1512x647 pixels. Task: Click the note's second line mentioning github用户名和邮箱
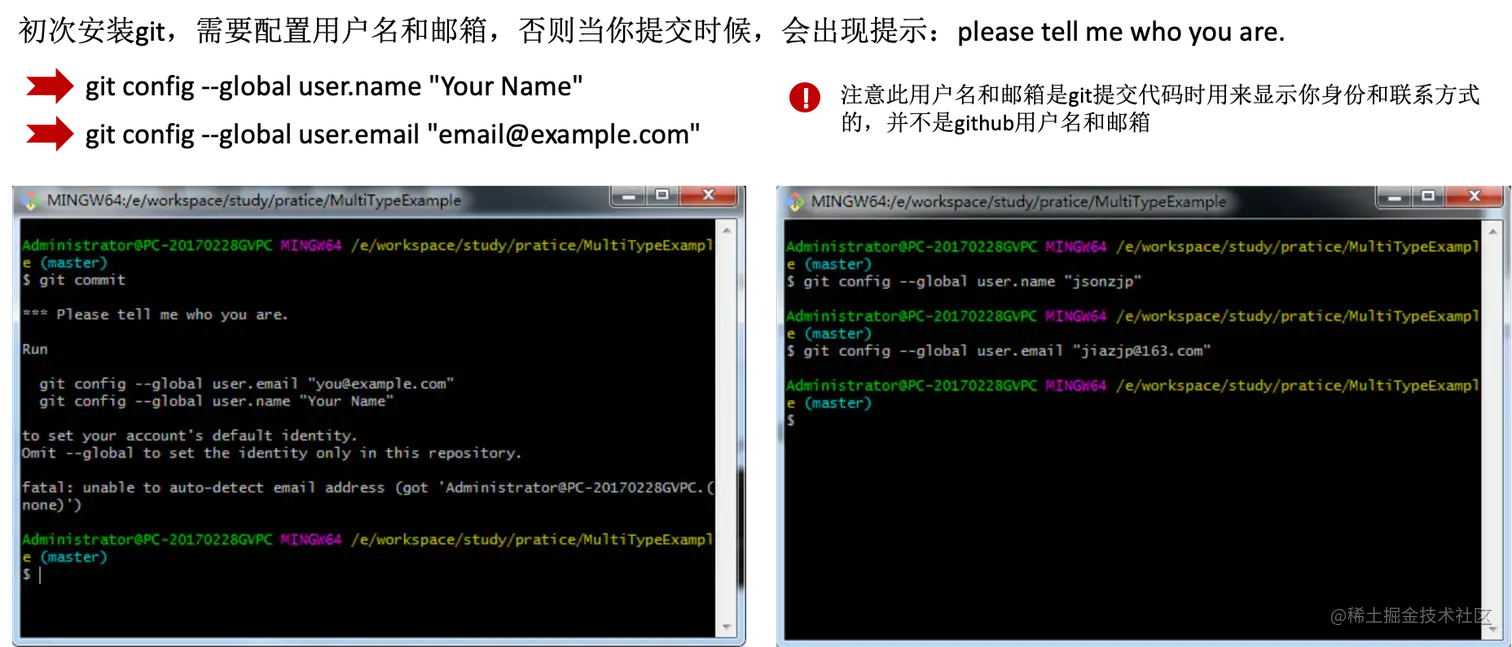pyautogui.click(x=995, y=123)
